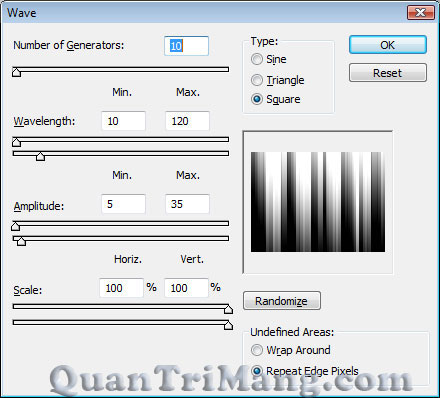Click the Amplitude label
Viewport: 440px width, 398px height.
[x=39, y=206]
